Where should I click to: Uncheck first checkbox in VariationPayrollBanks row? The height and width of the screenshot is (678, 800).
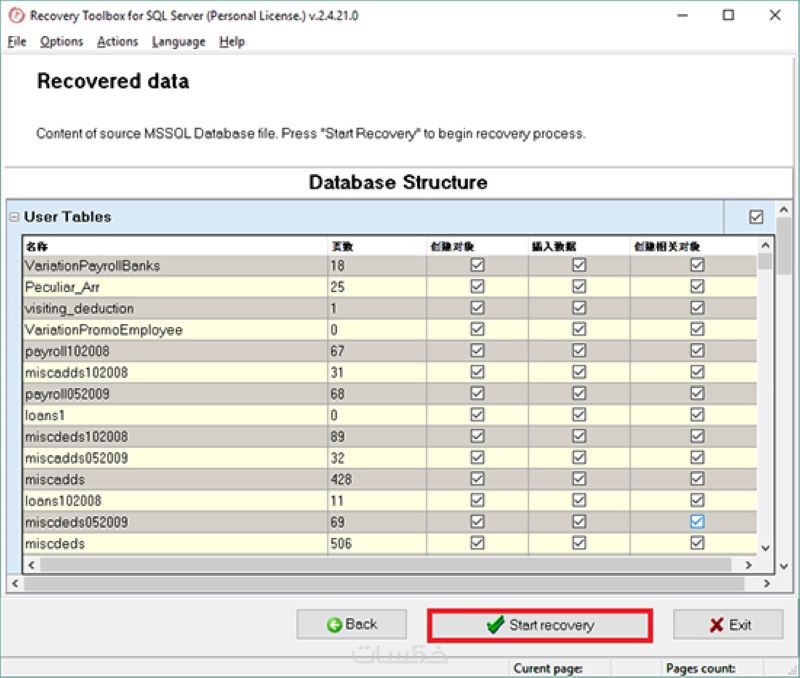[478, 265]
